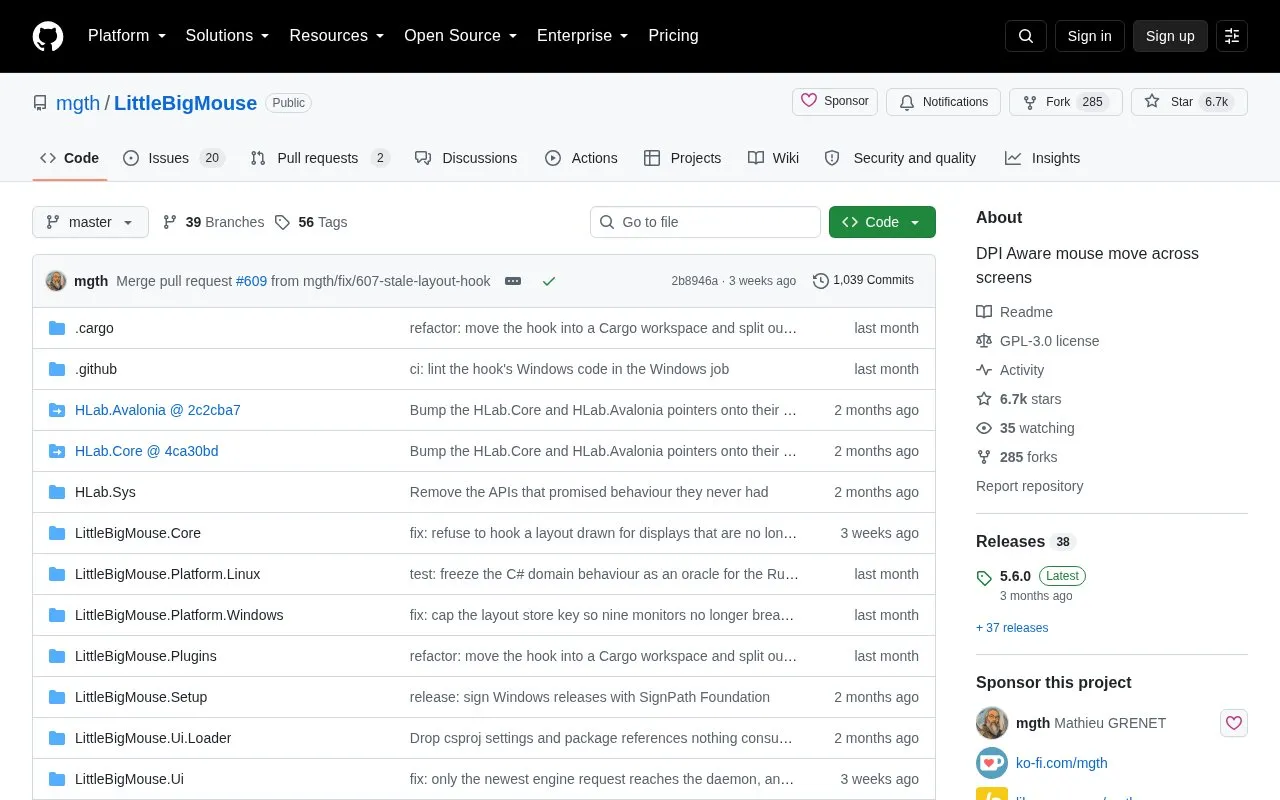Screen dimensions: 1280x800
Task: Open the green Code dropdown button
Action: pyautogui.click(x=882, y=222)
